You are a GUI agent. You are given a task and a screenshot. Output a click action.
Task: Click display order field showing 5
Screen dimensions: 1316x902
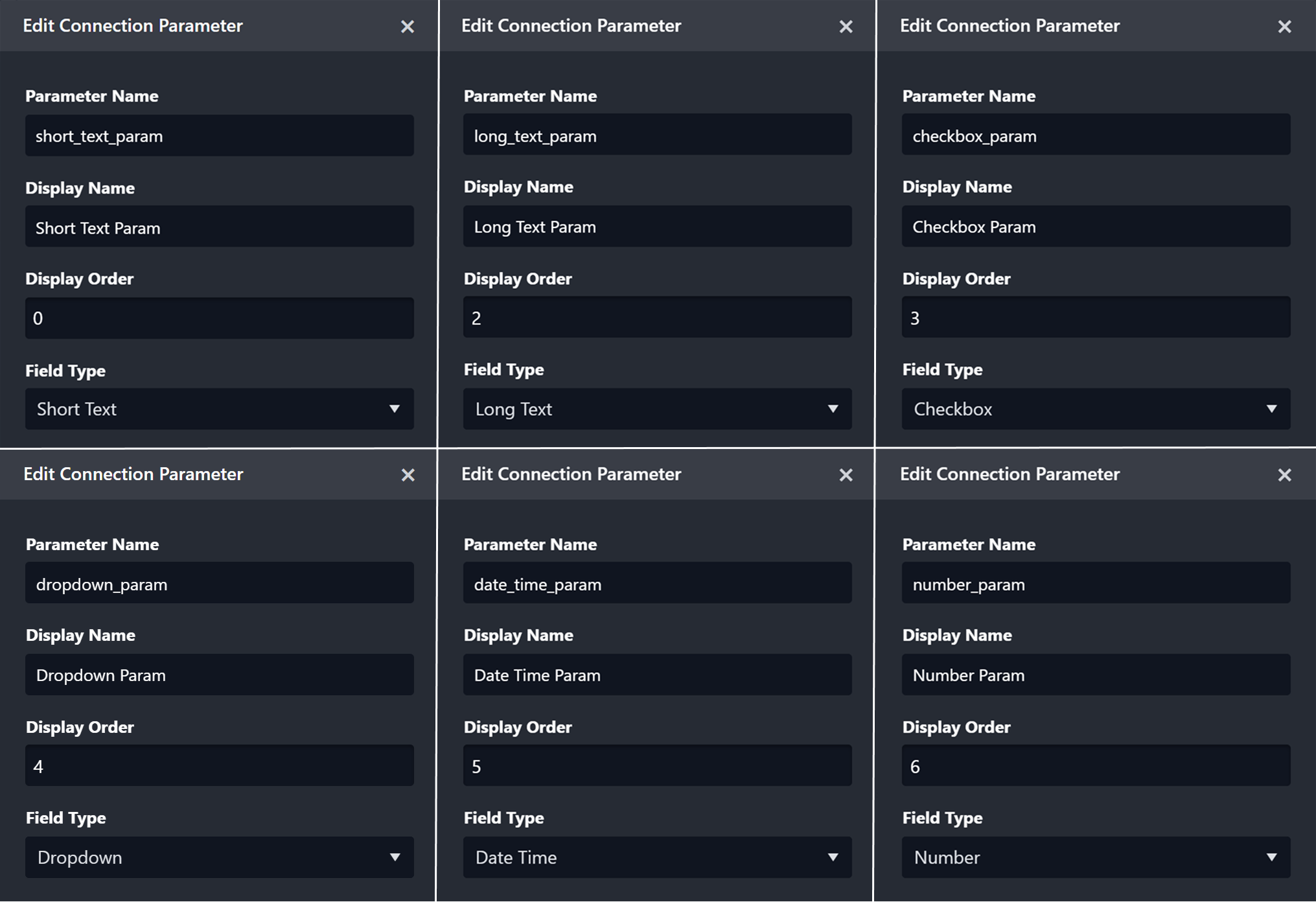(657, 766)
